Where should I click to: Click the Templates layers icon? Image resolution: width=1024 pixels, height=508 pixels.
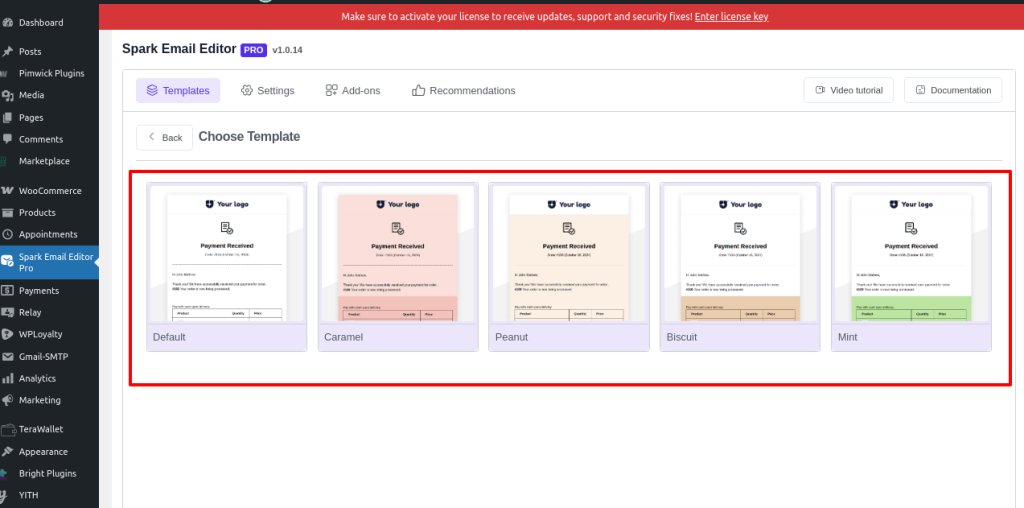[x=152, y=90]
